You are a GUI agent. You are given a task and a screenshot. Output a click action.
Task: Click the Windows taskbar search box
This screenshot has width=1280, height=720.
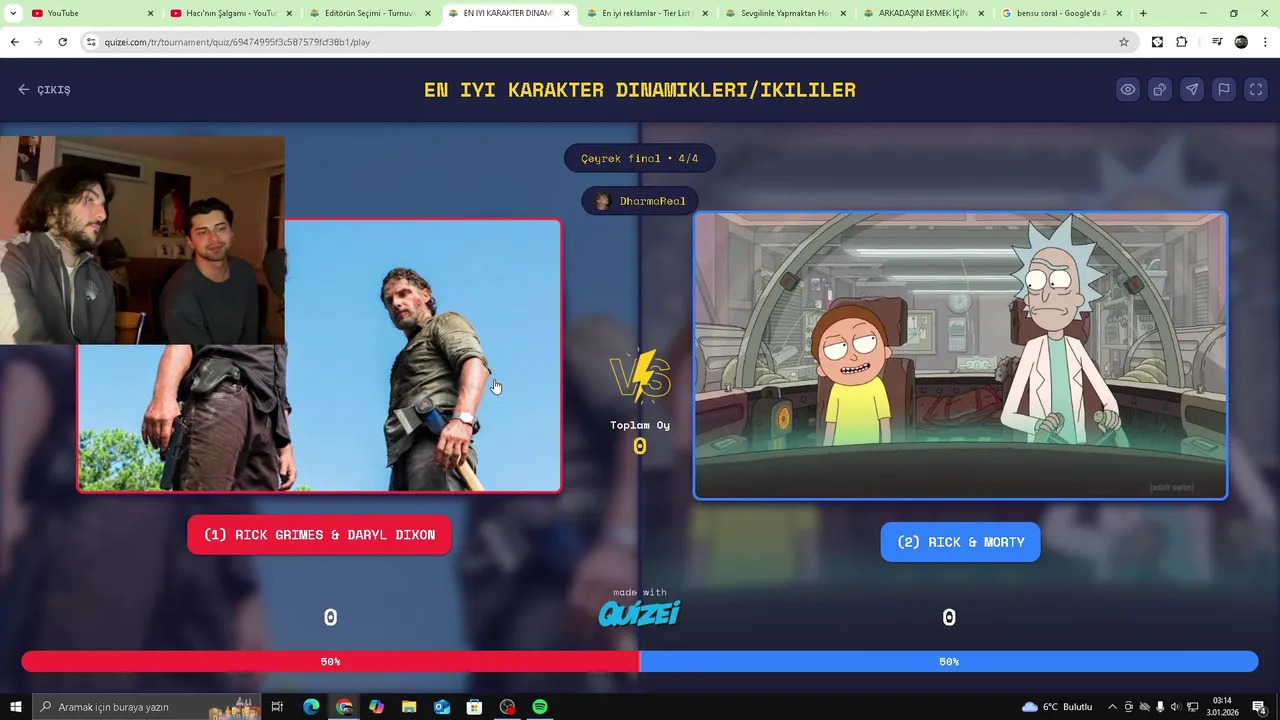coord(147,707)
